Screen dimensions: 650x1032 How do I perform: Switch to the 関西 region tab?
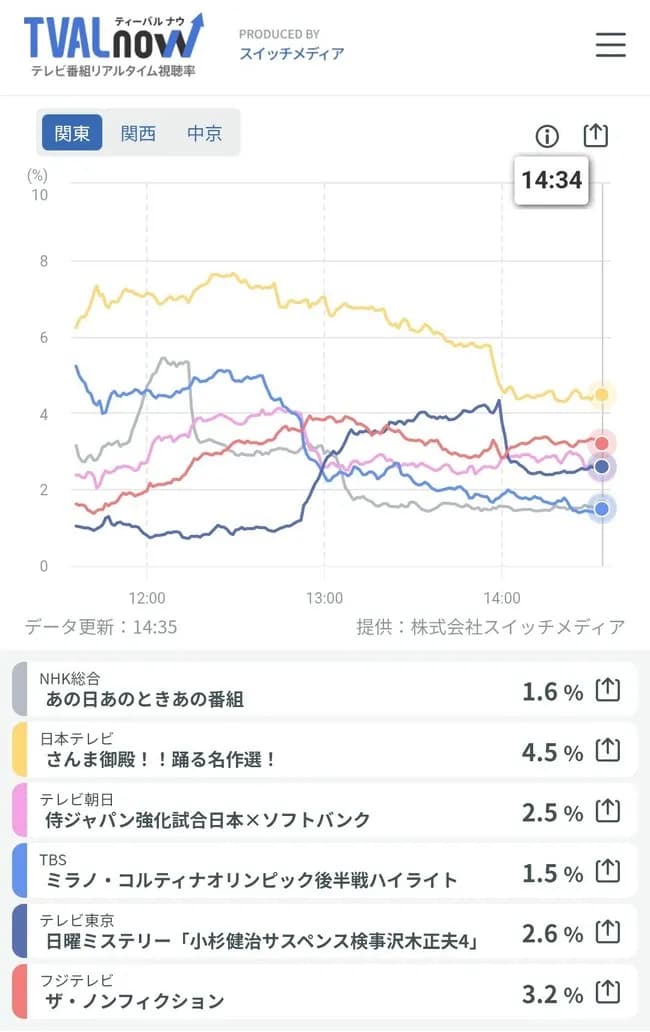[138, 132]
